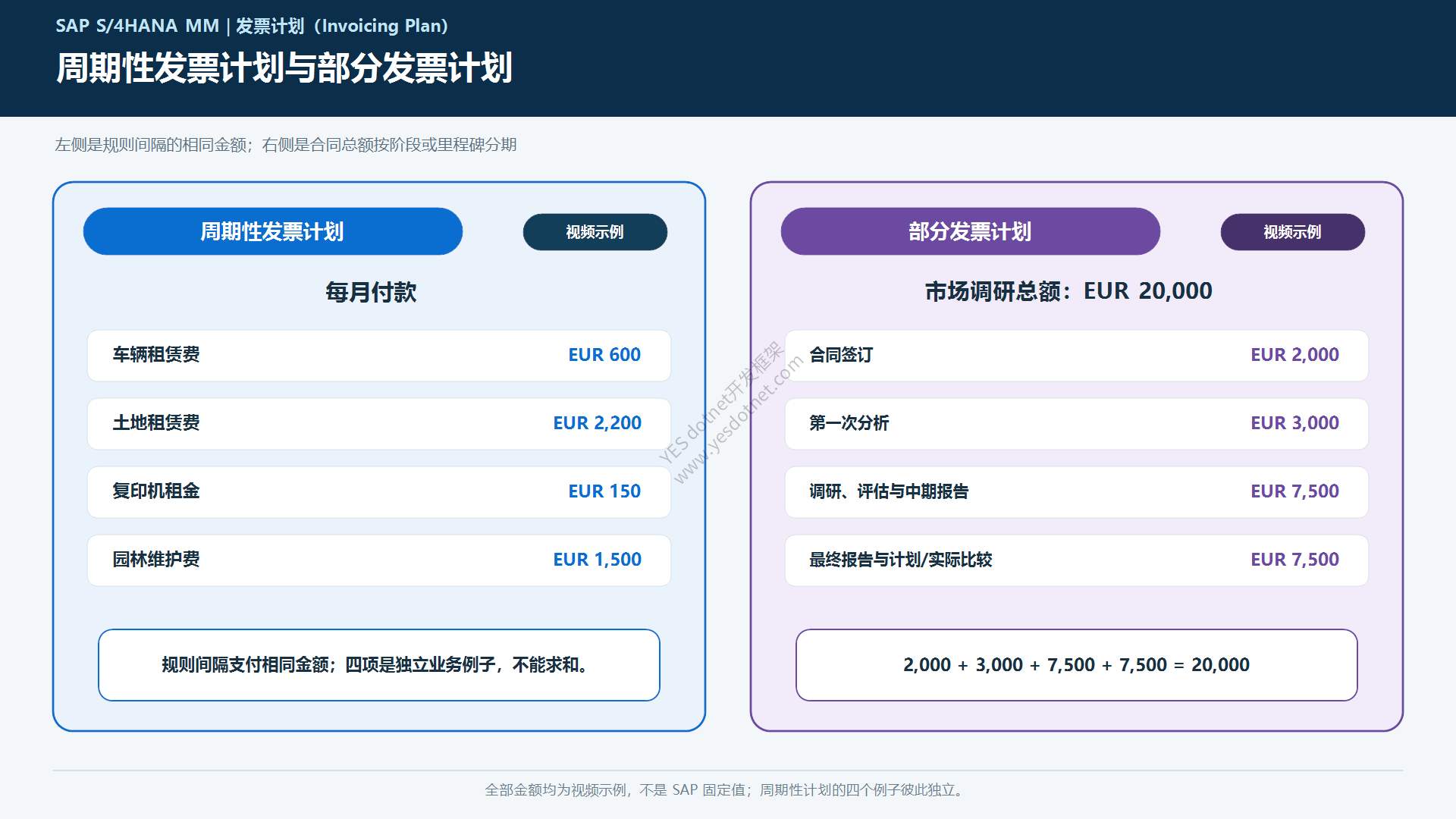Viewport: 1456px width, 819px height.
Task: Click the 视频示例 badge in the periodic plan card
Action: click(x=595, y=232)
